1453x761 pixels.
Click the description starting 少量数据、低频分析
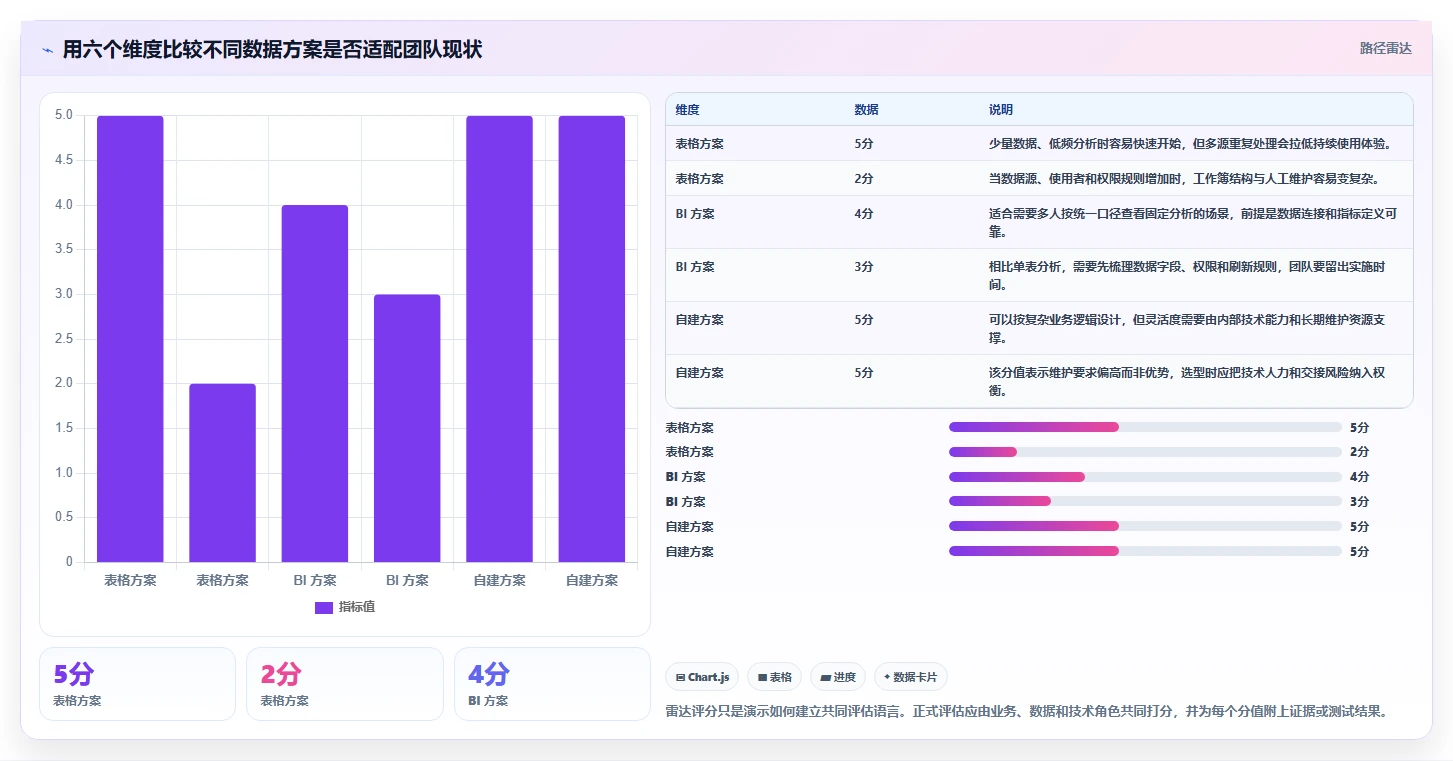pos(1189,143)
